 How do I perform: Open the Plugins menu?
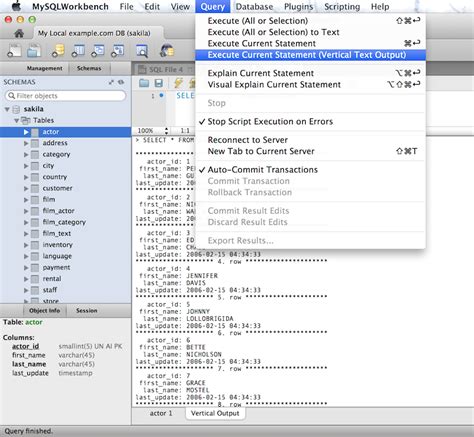pyautogui.click(x=299, y=6)
